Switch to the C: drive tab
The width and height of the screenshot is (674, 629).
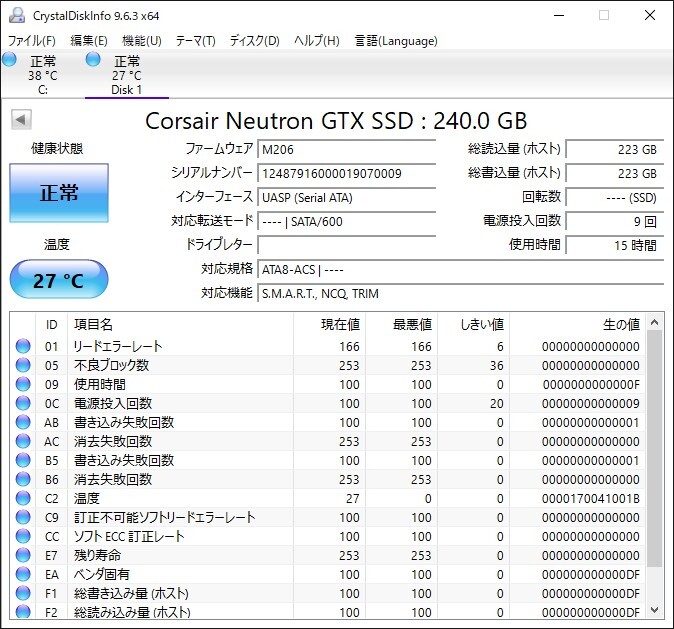pos(42,75)
